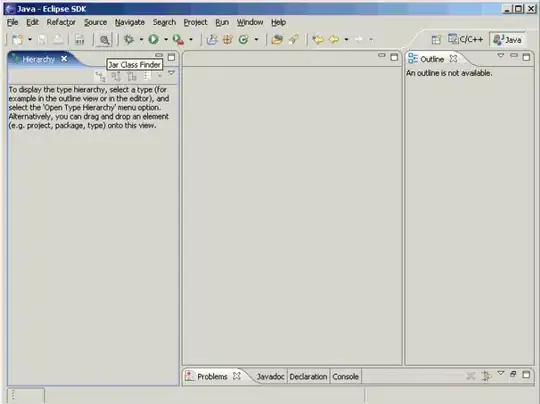540x404 pixels.
Task: Open the Debug button dropdown arrow
Action: coord(141,40)
